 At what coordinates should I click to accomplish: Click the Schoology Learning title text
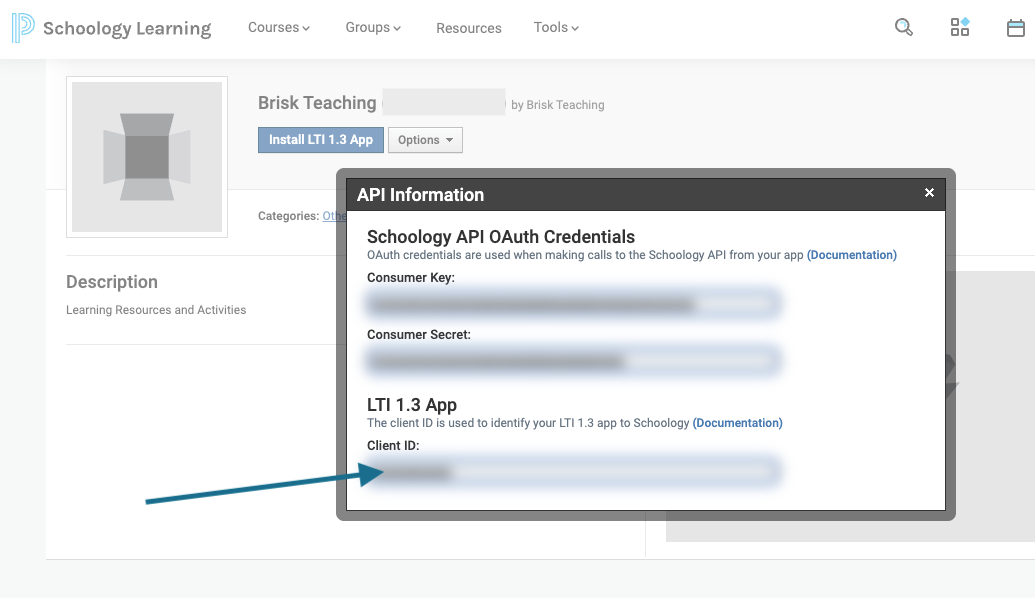click(127, 28)
